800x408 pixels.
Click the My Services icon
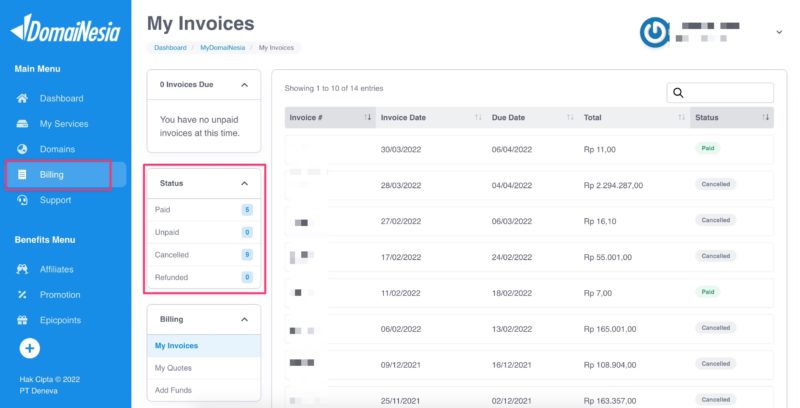[22, 124]
